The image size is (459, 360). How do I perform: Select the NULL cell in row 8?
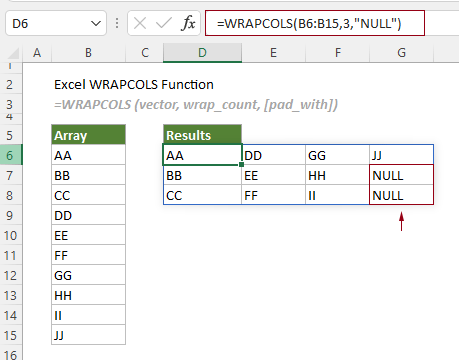(x=401, y=195)
